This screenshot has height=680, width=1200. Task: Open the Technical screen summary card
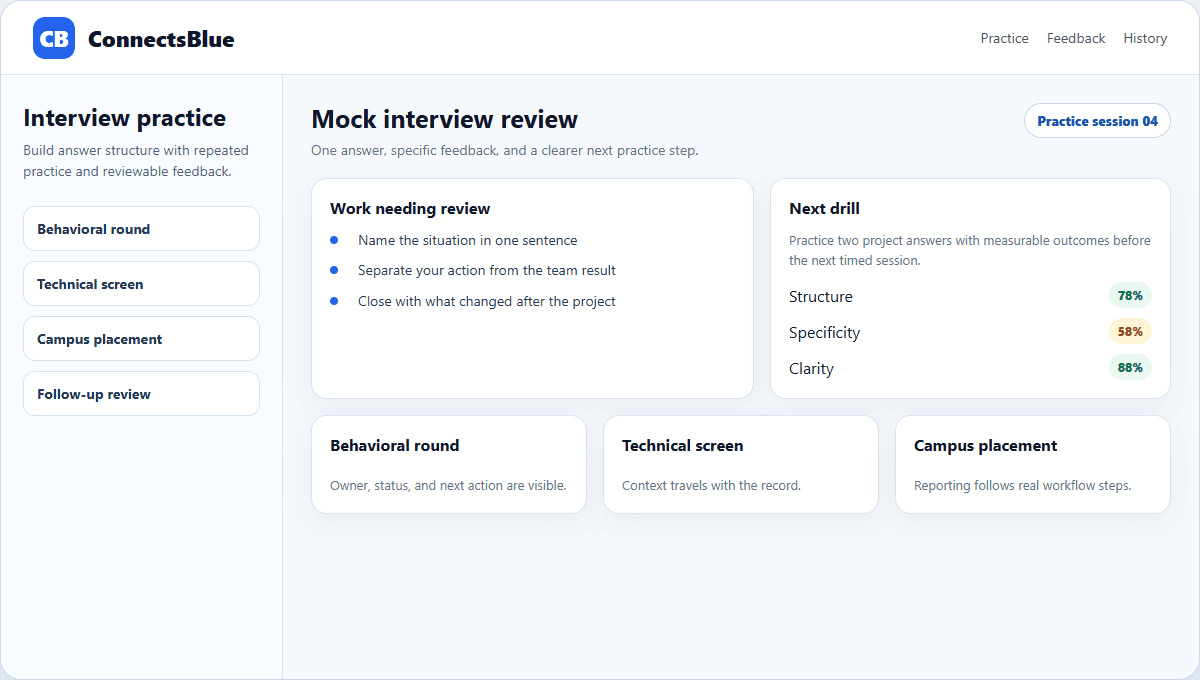[x=741, y=465]
